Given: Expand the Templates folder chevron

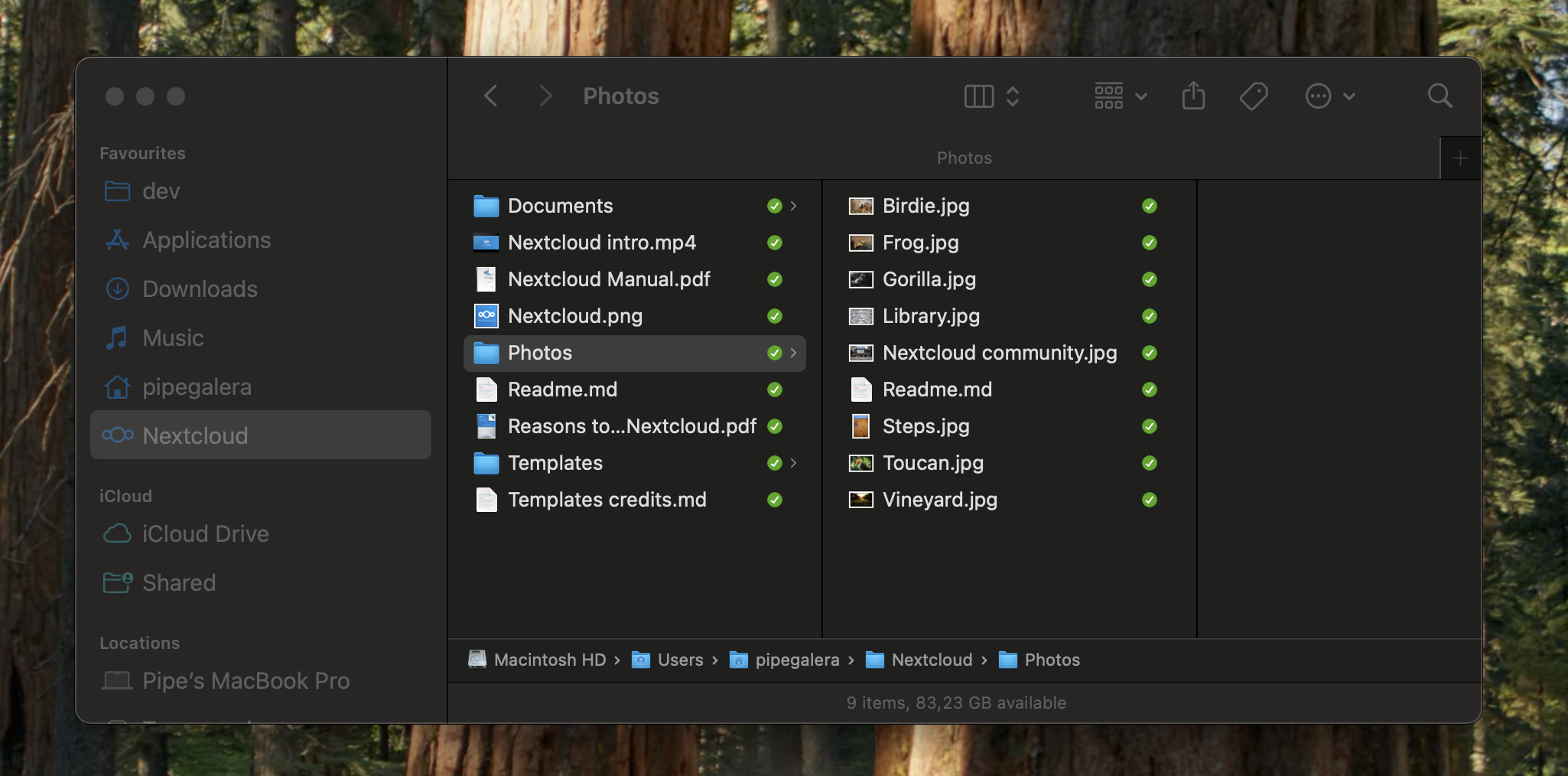Looking at the screenshot, I should point(793,463).
